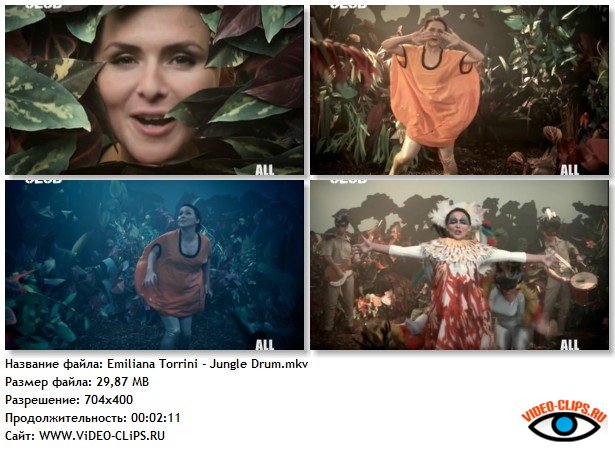The height and width of the screenshot is (450, 615).
Task: Click the file size 29,87 MB text
Action: click(x=123, y=382)
